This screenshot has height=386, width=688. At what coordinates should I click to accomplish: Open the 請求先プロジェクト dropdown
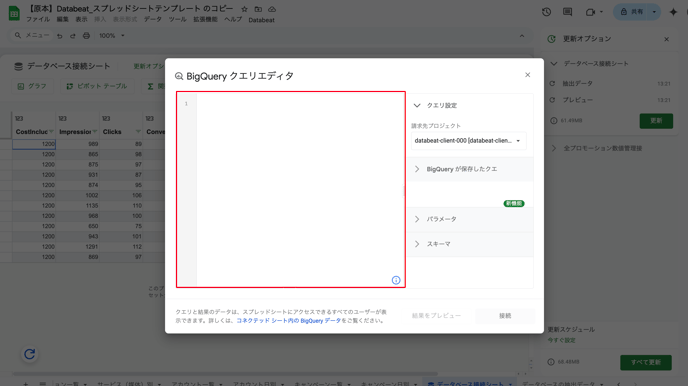coord(468,141)
